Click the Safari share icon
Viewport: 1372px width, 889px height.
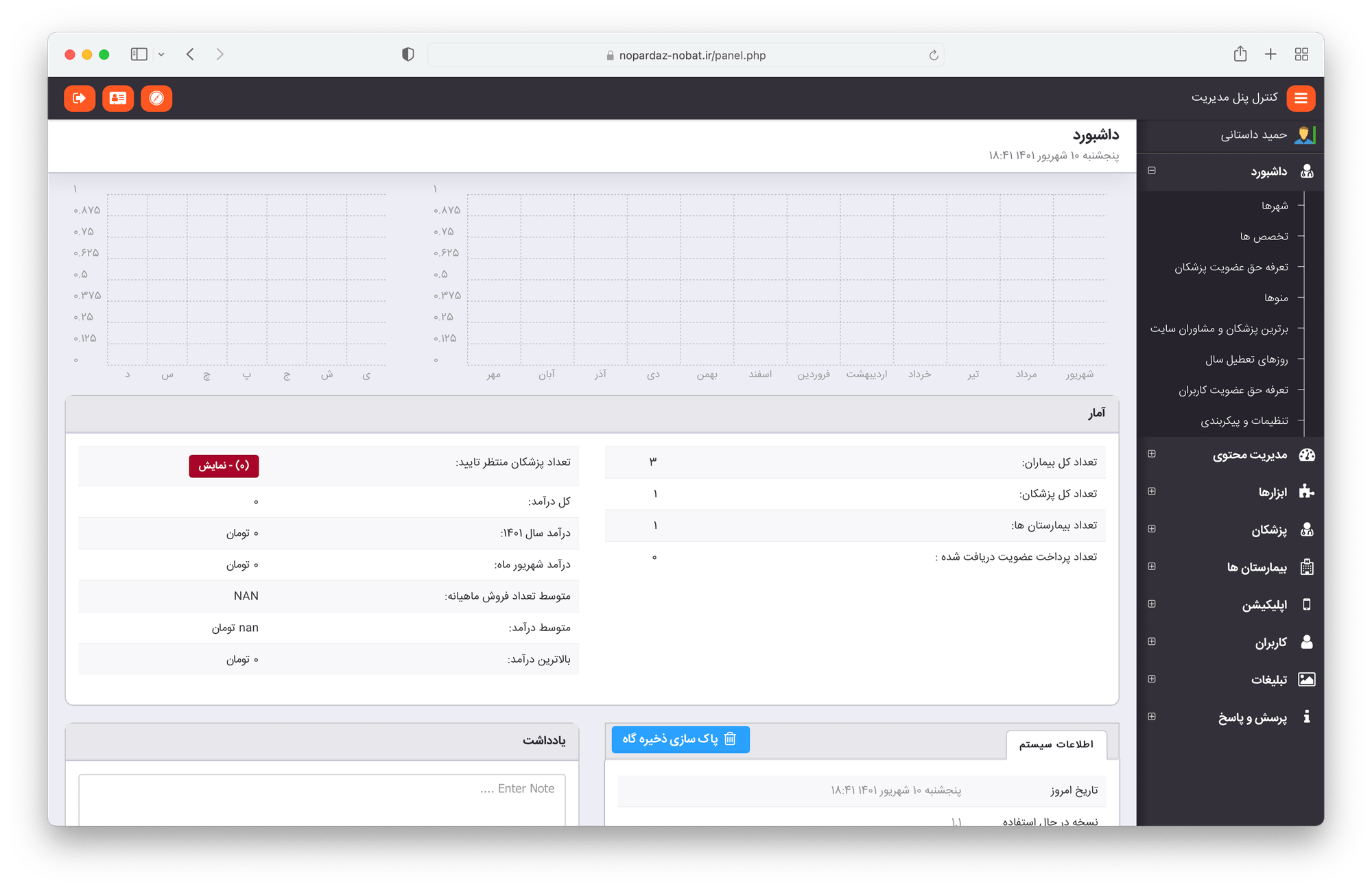click(x=1240, y=54)
